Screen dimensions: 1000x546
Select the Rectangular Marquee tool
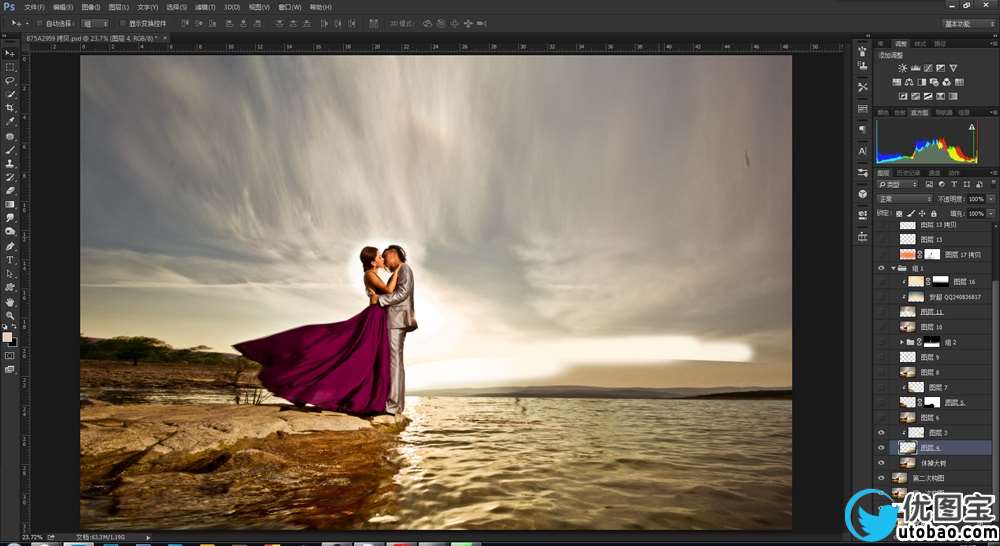(10, 68)
